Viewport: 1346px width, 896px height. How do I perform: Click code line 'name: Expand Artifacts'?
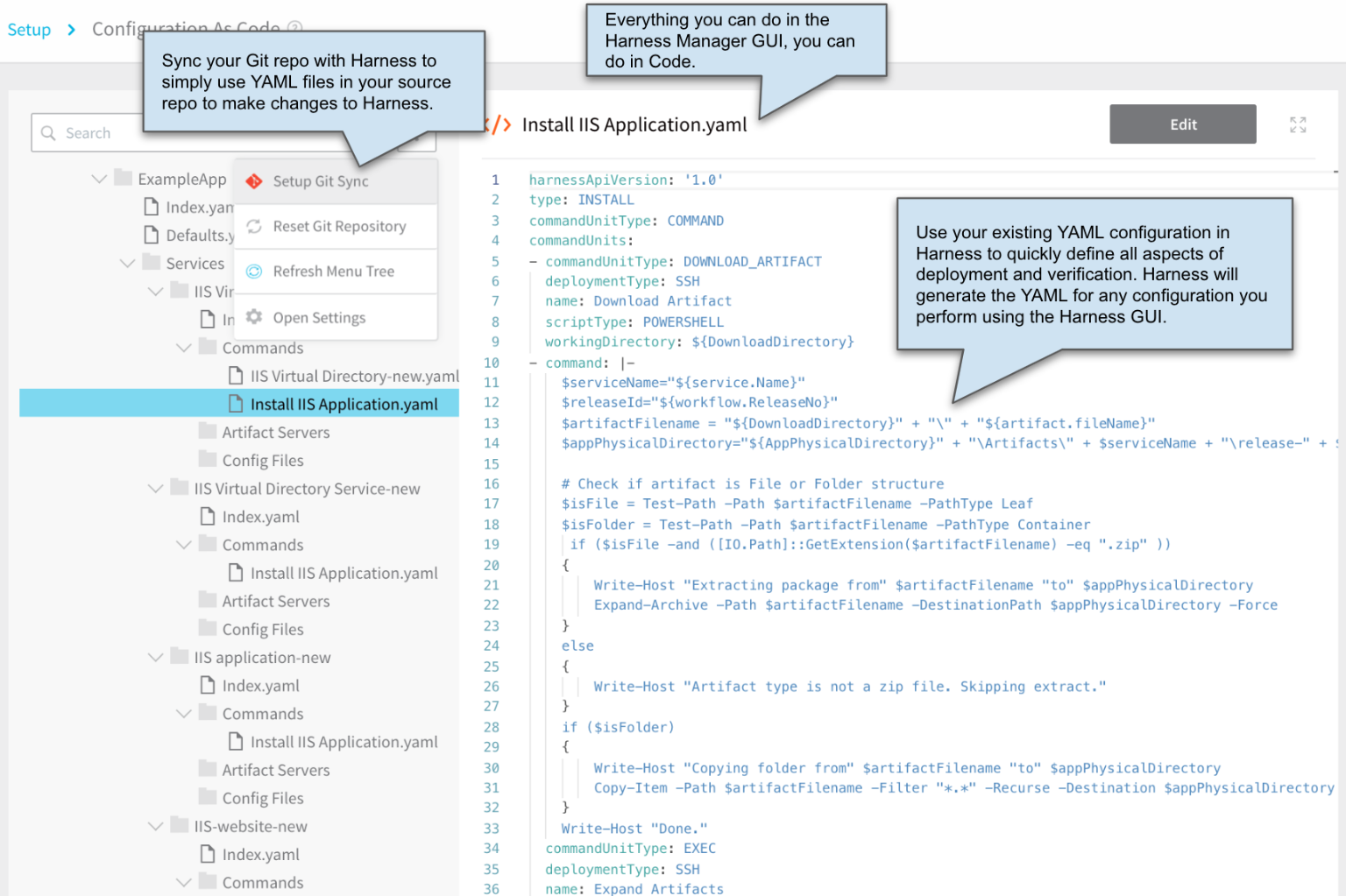[634, 888]
